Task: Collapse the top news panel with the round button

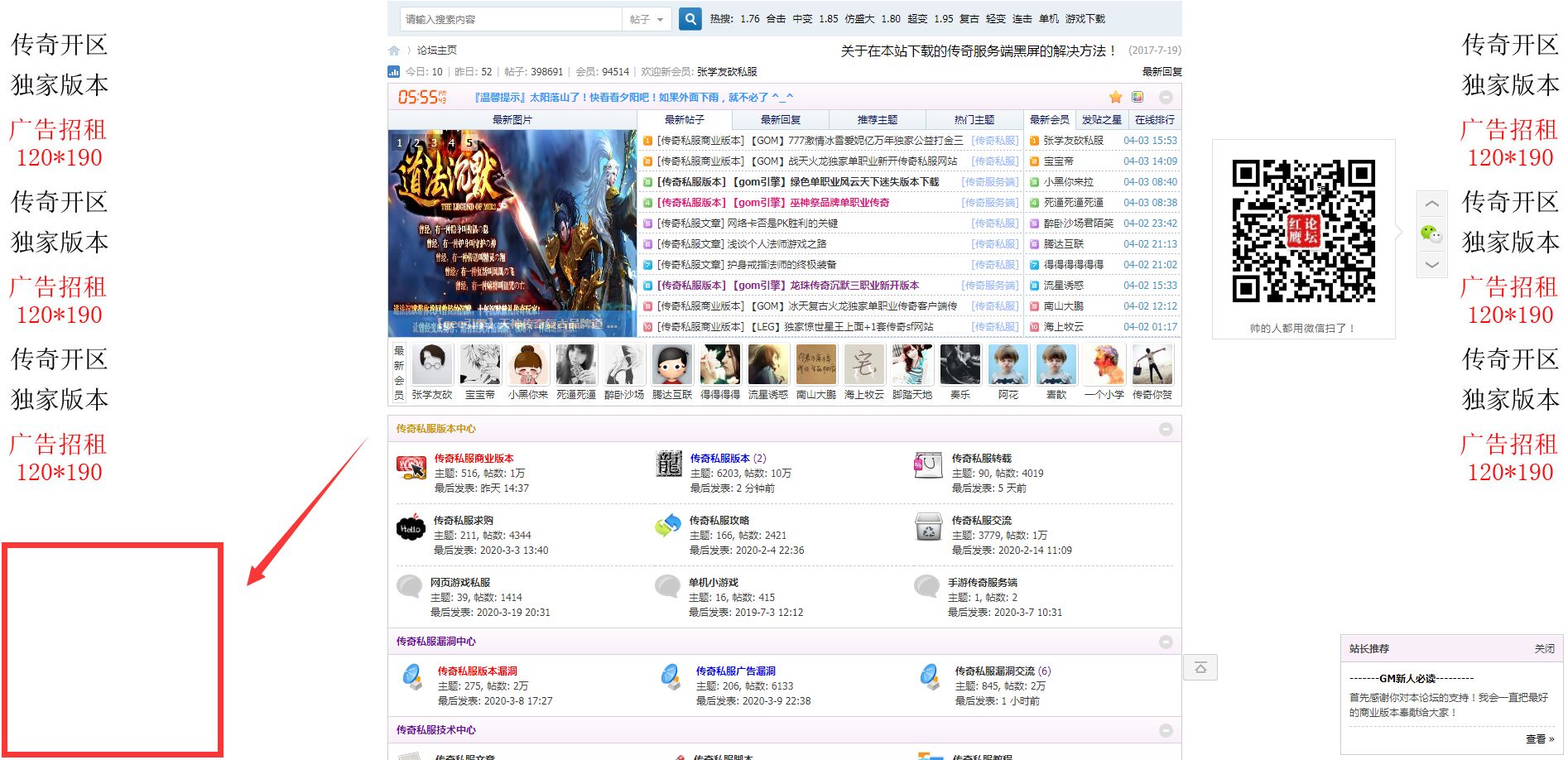Action: pos(1166,97)
